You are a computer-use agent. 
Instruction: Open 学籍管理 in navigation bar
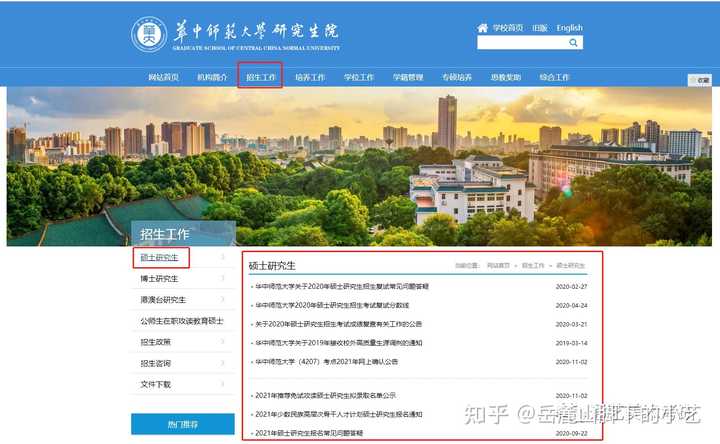[408, 77]
